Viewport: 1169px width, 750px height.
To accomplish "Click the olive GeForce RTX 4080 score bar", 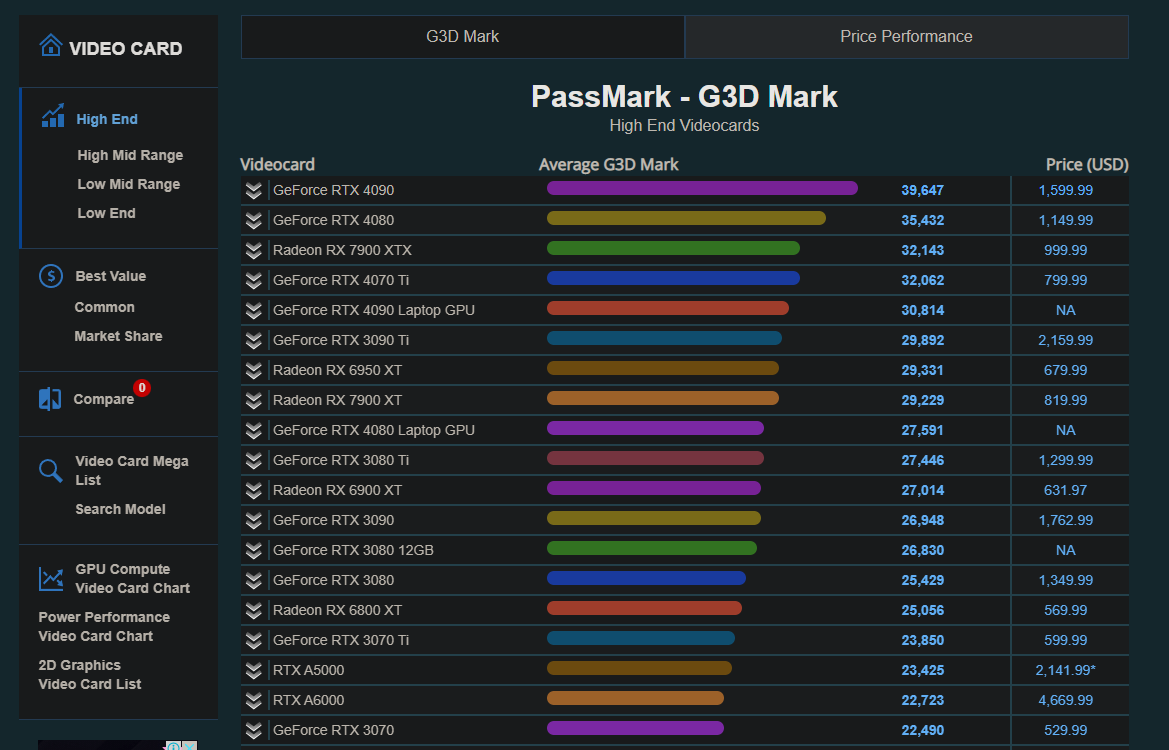I will [686, 218].
